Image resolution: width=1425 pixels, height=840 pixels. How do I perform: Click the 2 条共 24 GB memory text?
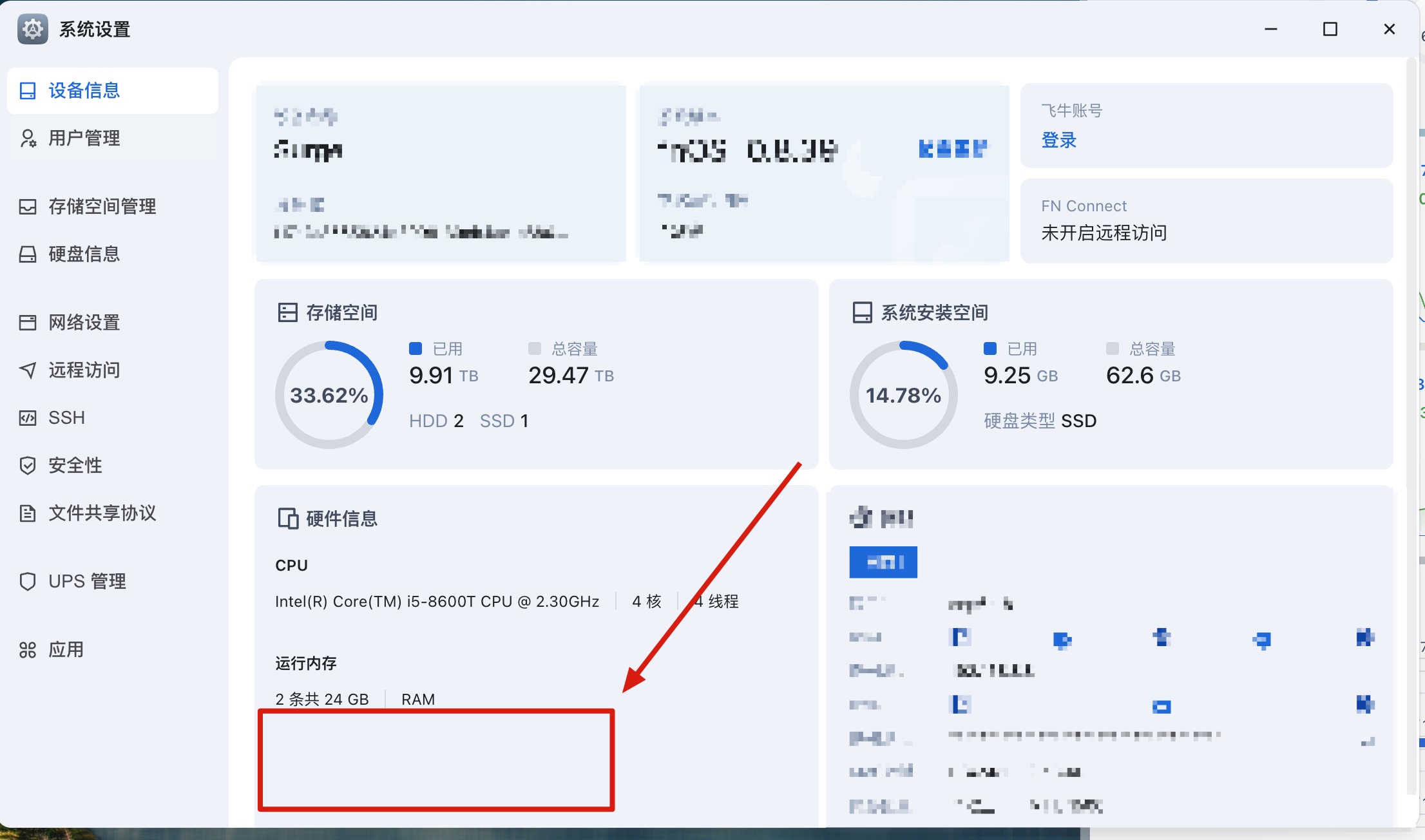point(322,700)
